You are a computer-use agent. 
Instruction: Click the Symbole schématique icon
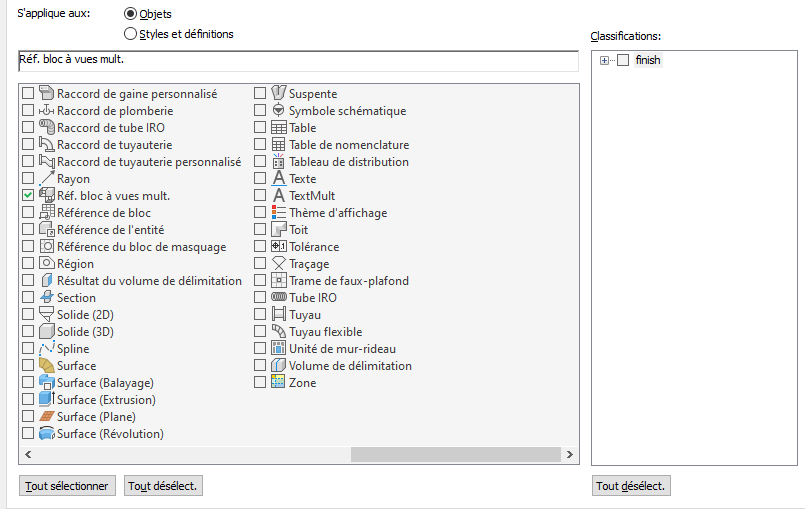coord(279,111)
